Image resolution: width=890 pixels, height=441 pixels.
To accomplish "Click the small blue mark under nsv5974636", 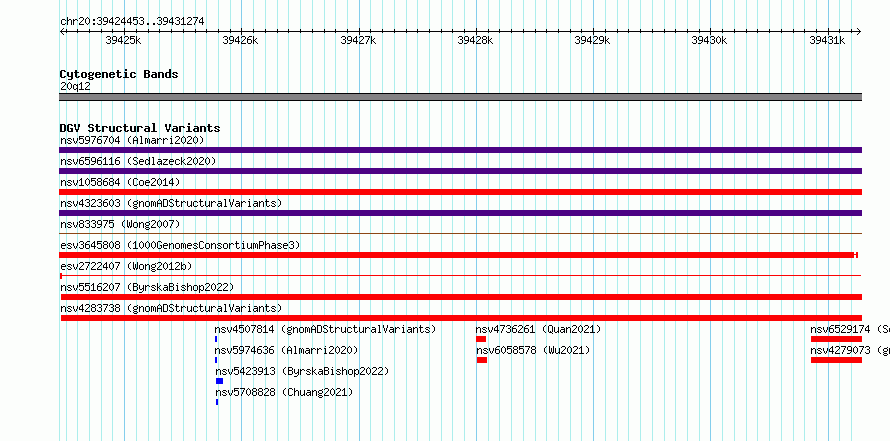I will [216, 360].
